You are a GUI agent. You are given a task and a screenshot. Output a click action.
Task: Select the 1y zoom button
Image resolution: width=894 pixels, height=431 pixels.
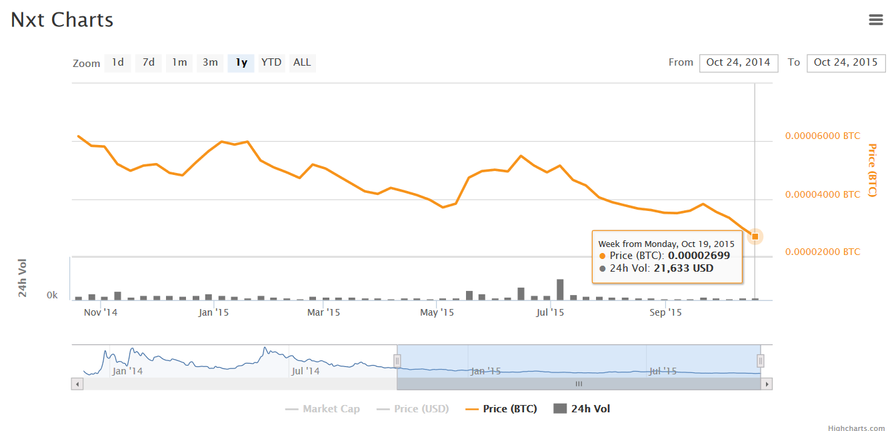pyautogui.click(x=241, y=63)
